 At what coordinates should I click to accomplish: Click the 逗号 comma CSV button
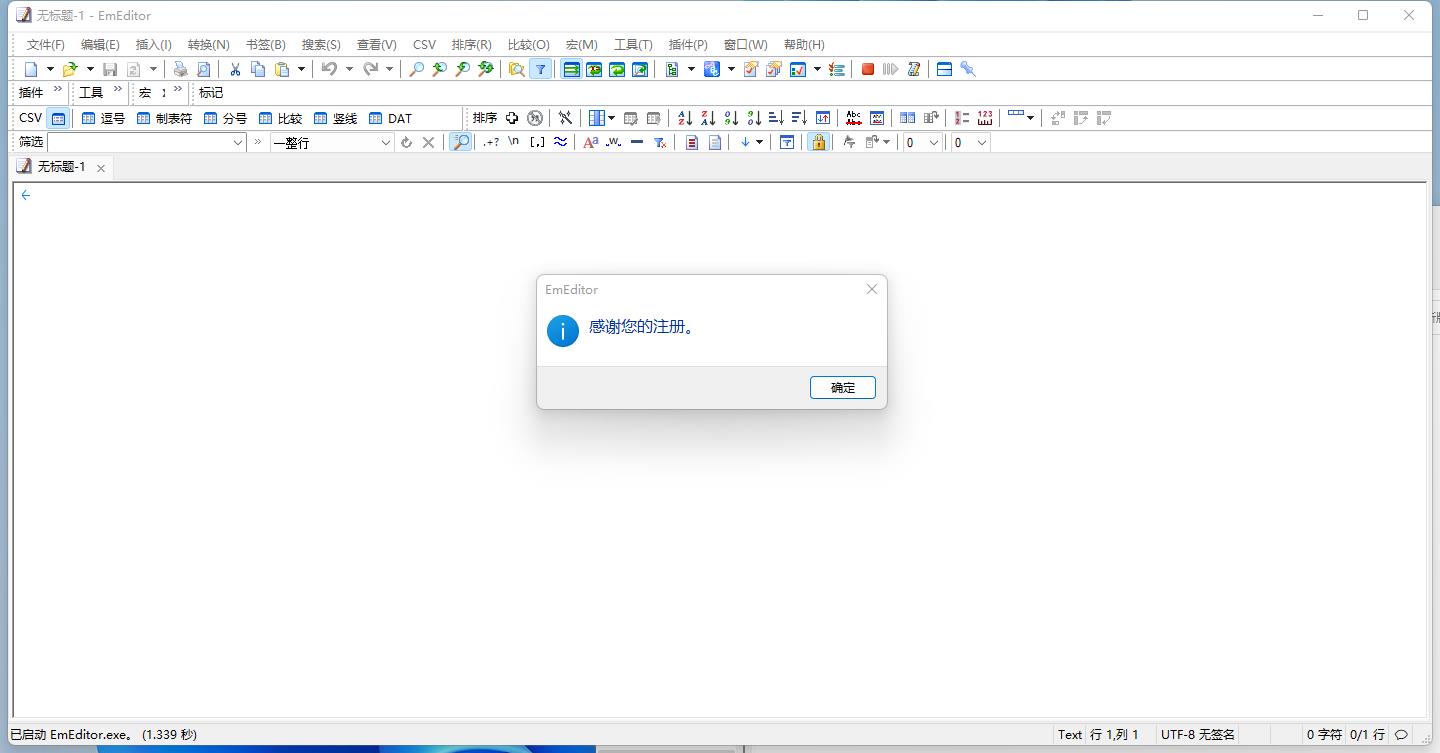(x=104, y=118)
